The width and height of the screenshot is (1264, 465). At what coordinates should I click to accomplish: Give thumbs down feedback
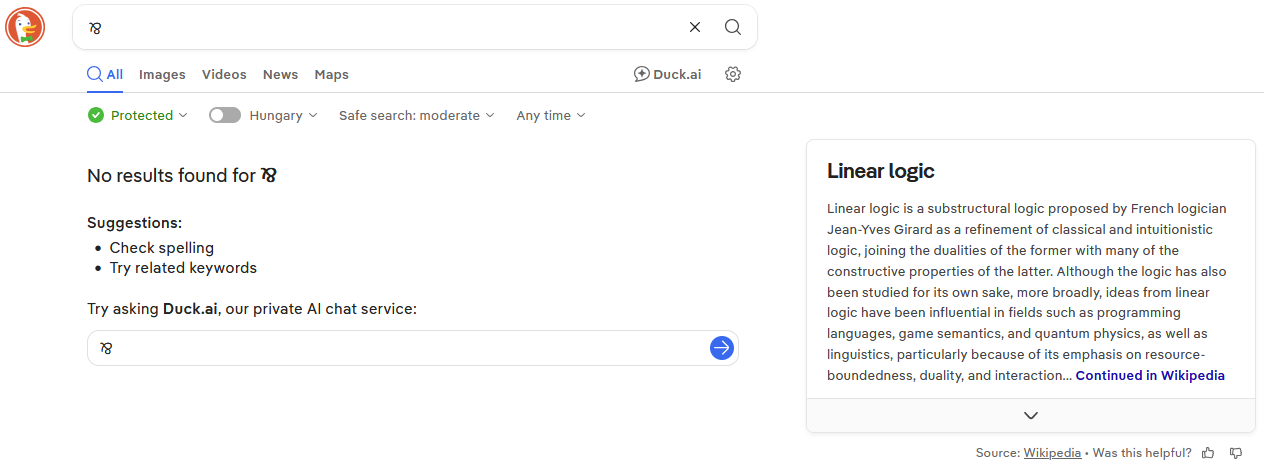pos(1236,453)
